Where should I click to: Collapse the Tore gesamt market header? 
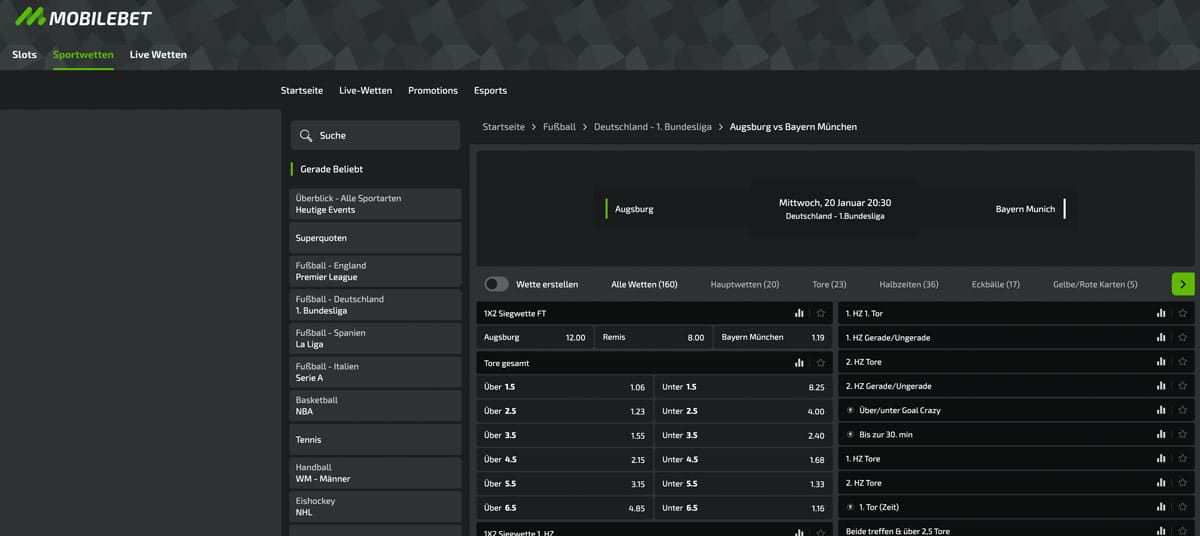[x=654, y=363]
